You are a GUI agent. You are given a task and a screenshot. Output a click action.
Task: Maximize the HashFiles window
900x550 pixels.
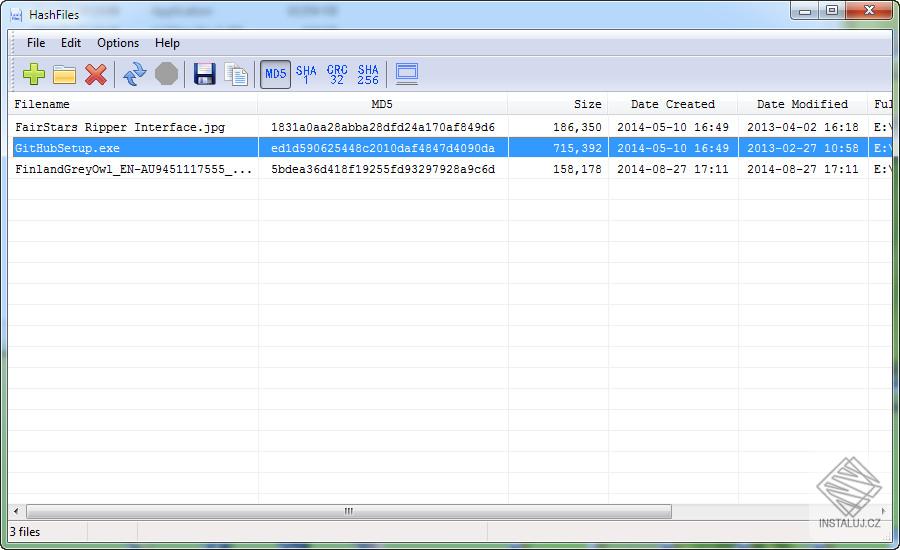coord(832,11)
